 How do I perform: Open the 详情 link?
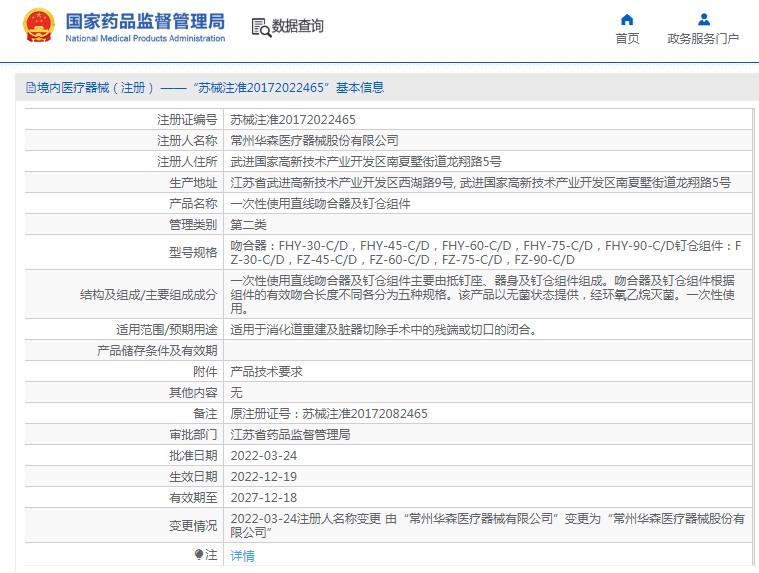coord(243,556)
